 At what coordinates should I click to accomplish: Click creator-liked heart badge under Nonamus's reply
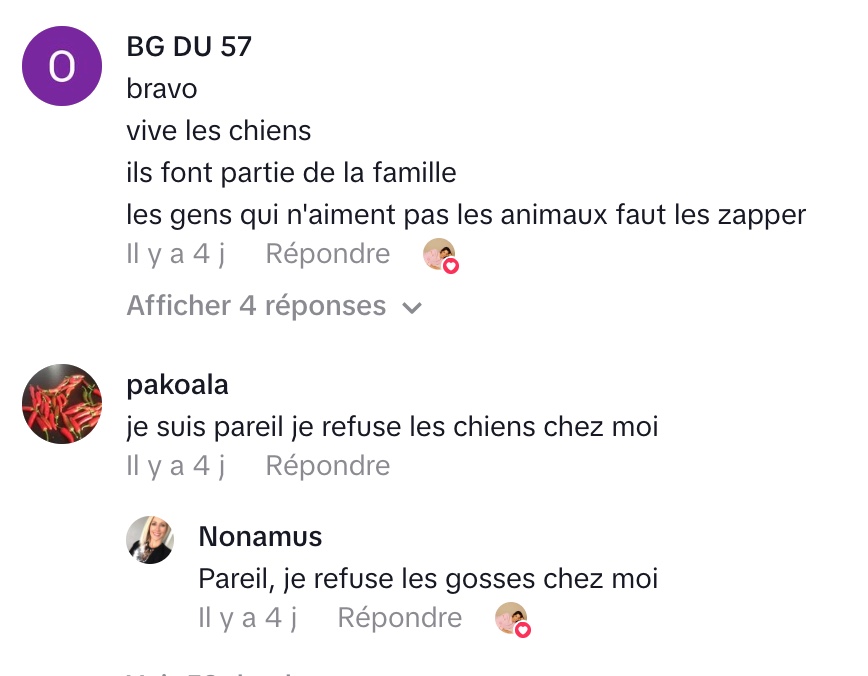[x=512, y=620]
